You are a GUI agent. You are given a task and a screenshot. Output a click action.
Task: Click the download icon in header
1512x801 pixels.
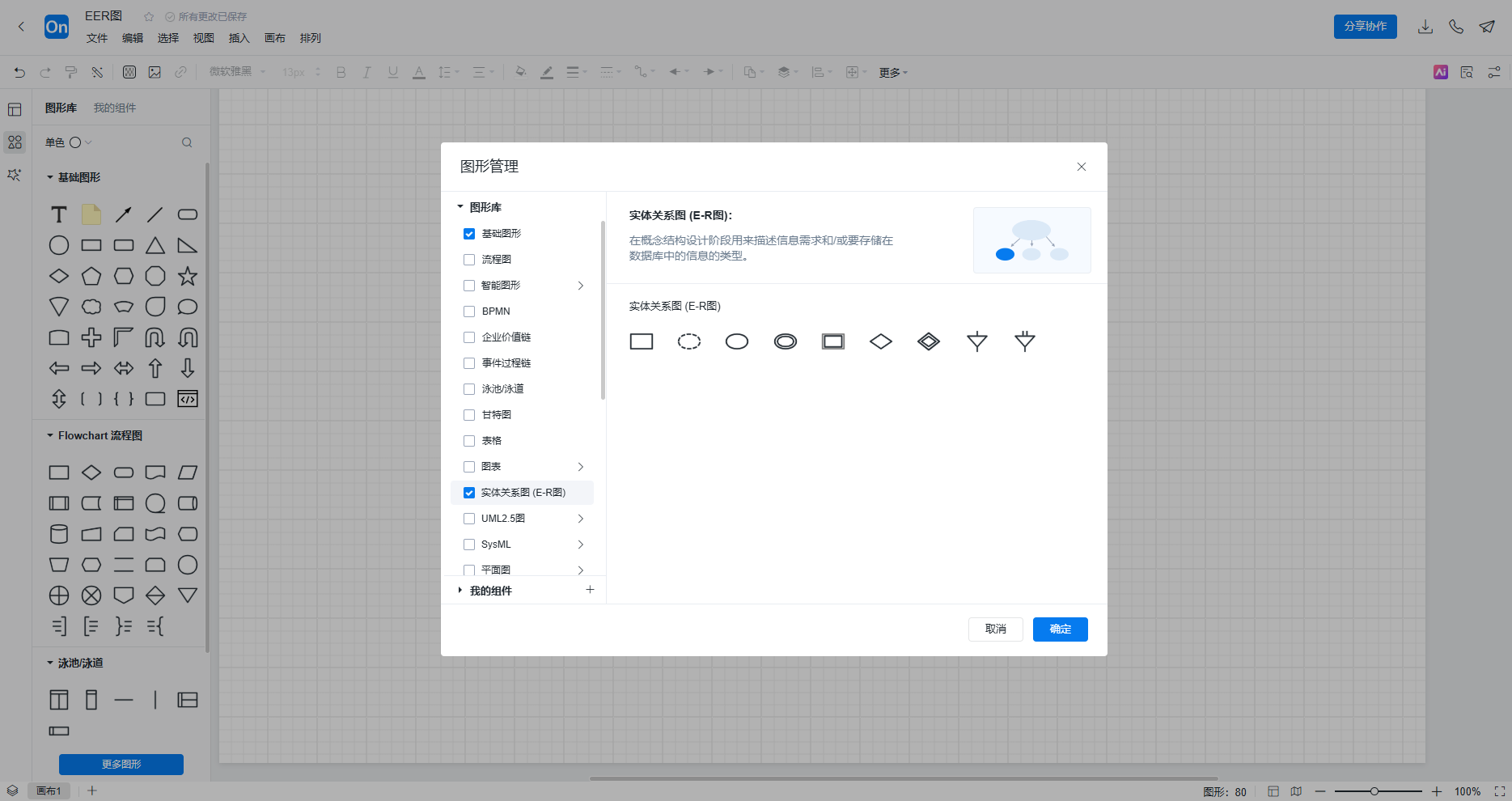coord(1425,27)
